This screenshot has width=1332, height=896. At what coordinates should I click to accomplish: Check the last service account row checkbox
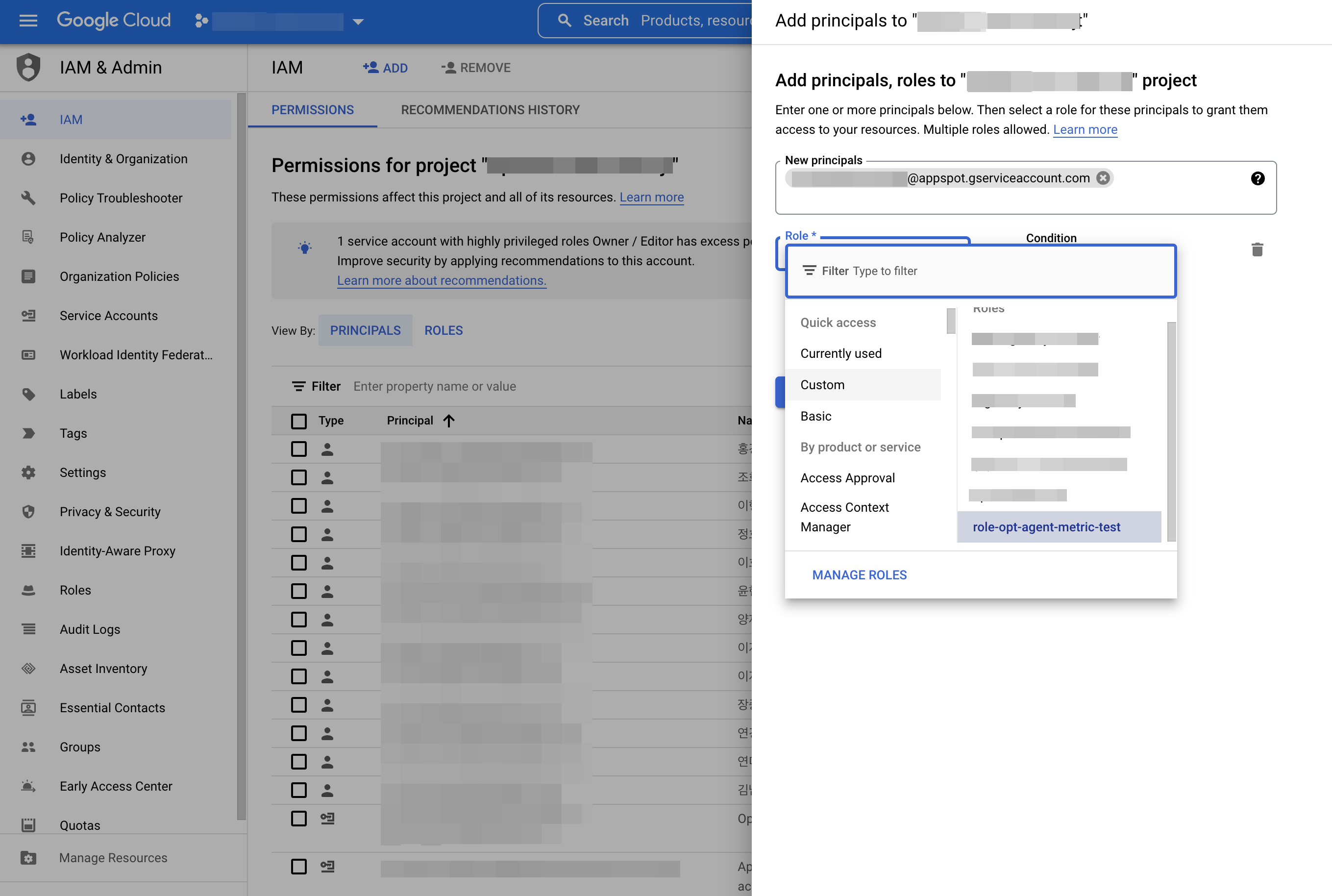pyautogui.click(x=299, y=866)
